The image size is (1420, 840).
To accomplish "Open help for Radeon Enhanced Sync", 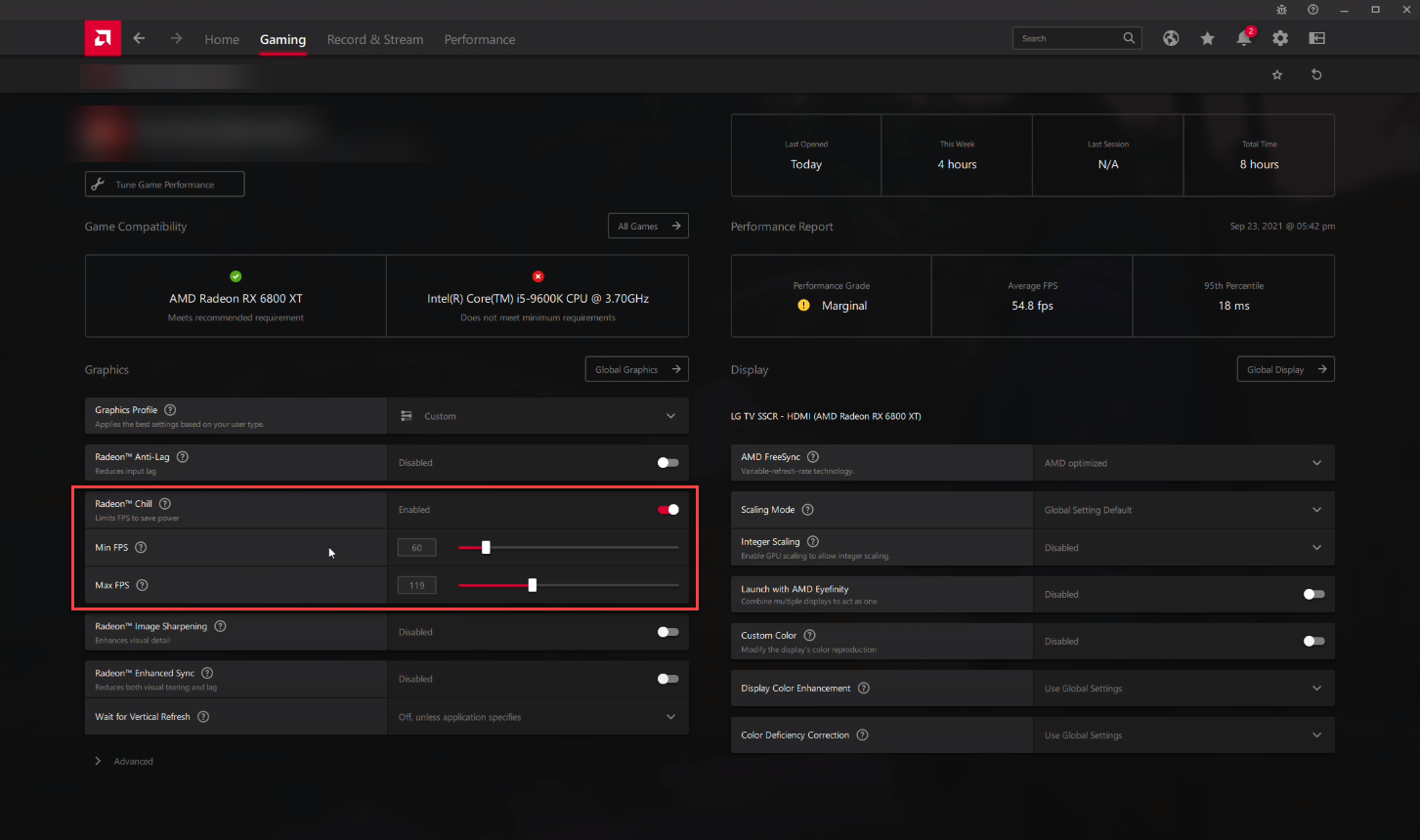I will 207,673.
